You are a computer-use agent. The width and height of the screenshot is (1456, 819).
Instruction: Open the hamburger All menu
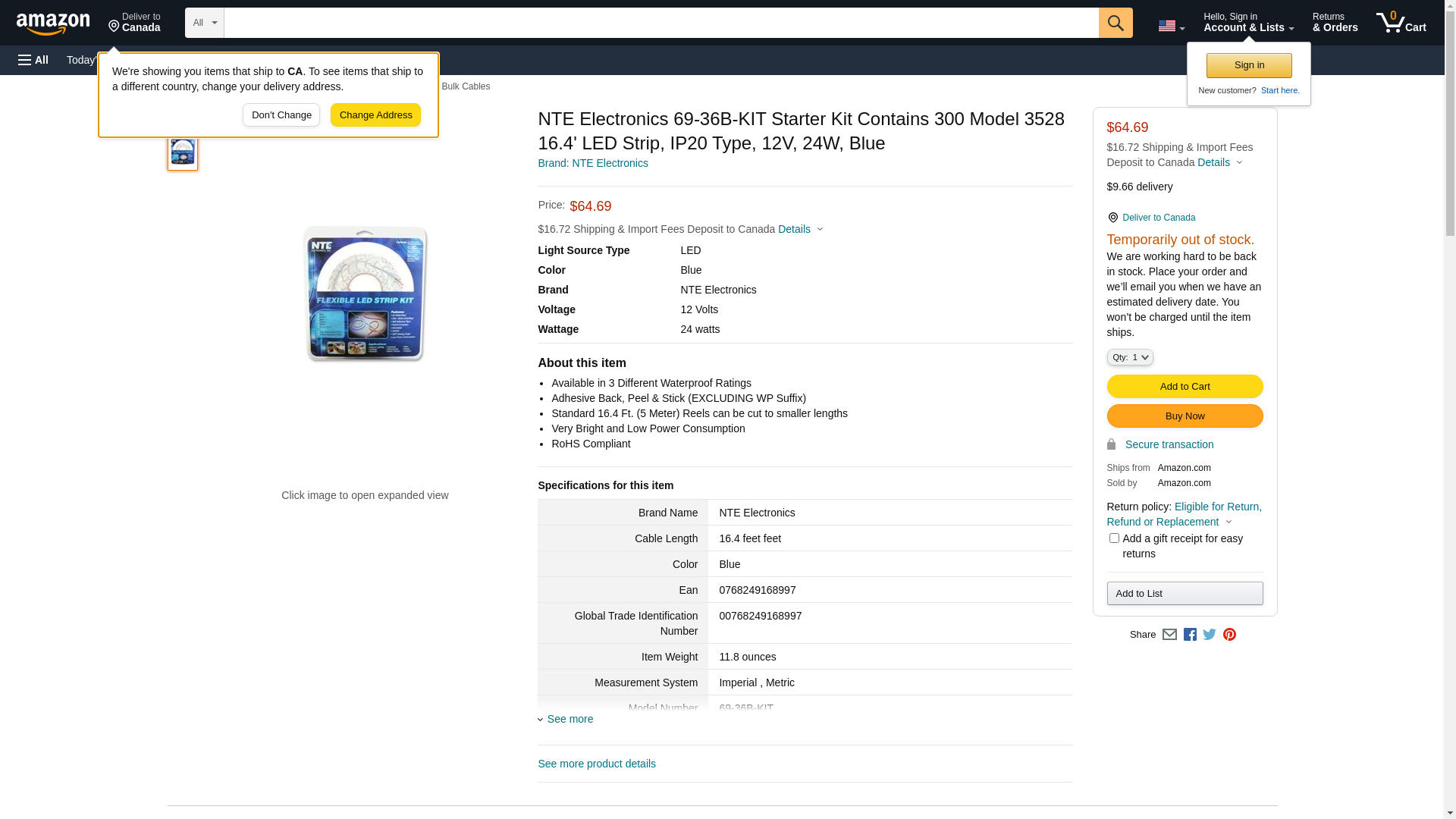(33, 60)
